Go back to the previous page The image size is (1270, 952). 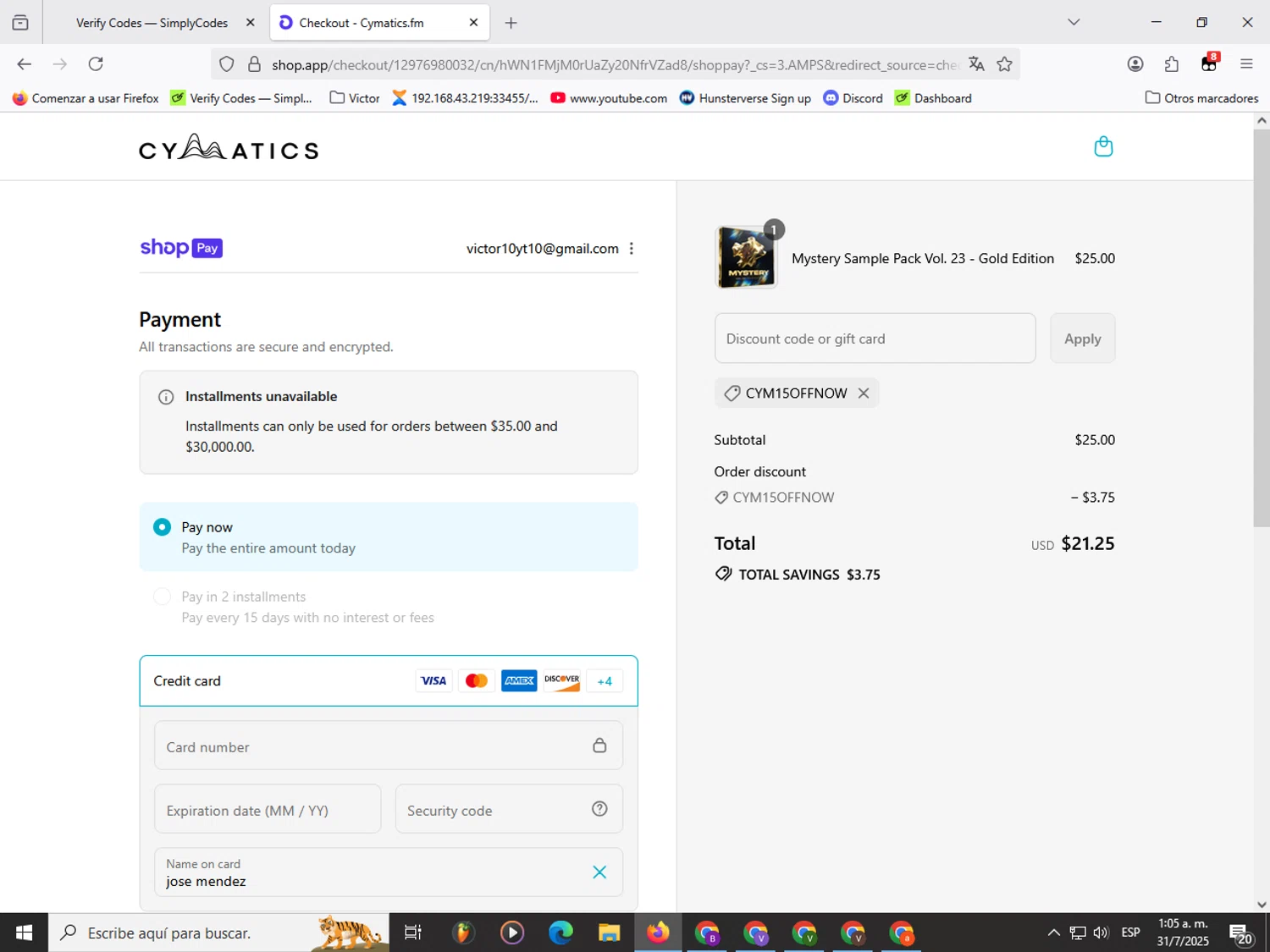click(x=24, y=64)
